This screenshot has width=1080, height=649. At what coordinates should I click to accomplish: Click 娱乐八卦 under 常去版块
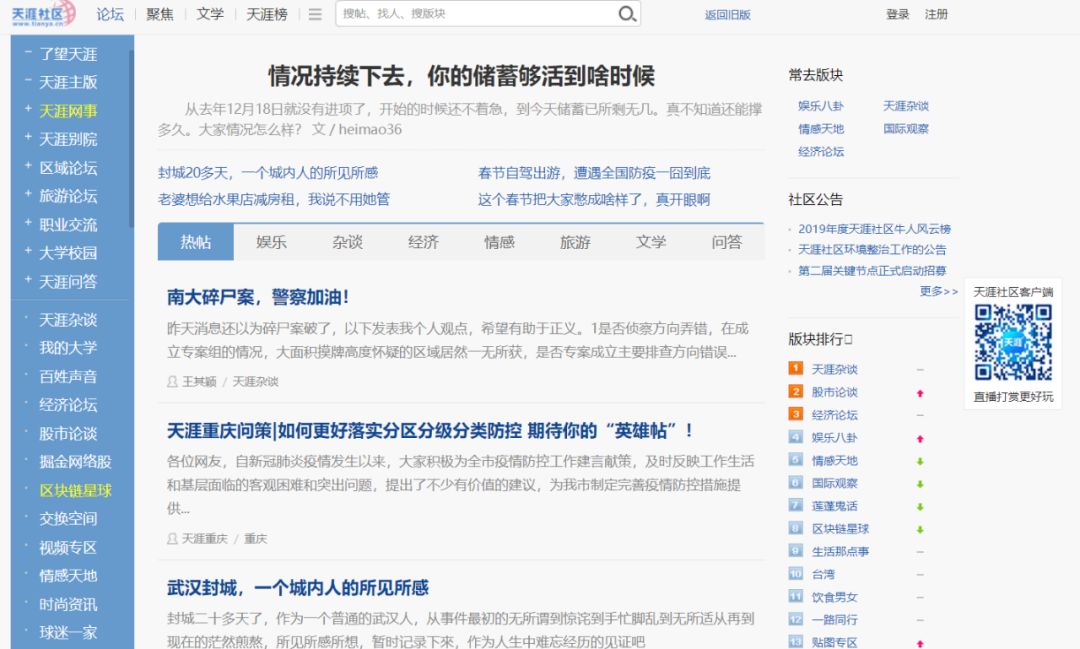[x=820, y=106]
